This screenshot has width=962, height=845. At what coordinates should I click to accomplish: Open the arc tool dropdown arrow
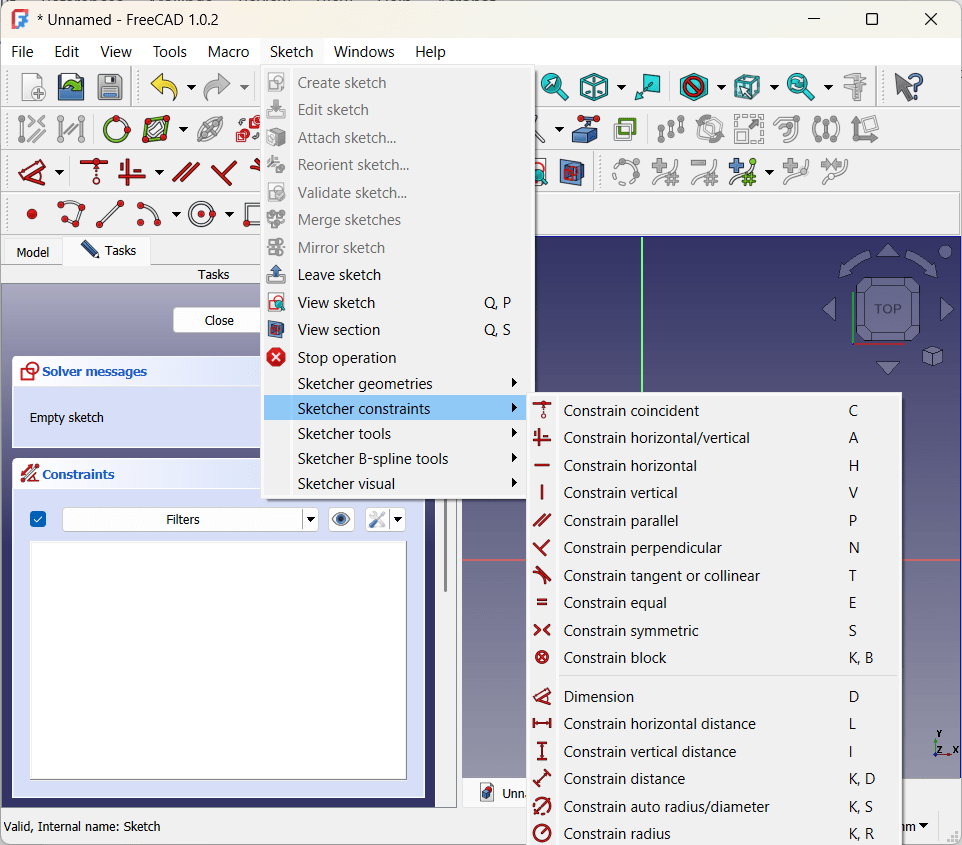pyautogui.click(x=177, y=215)
